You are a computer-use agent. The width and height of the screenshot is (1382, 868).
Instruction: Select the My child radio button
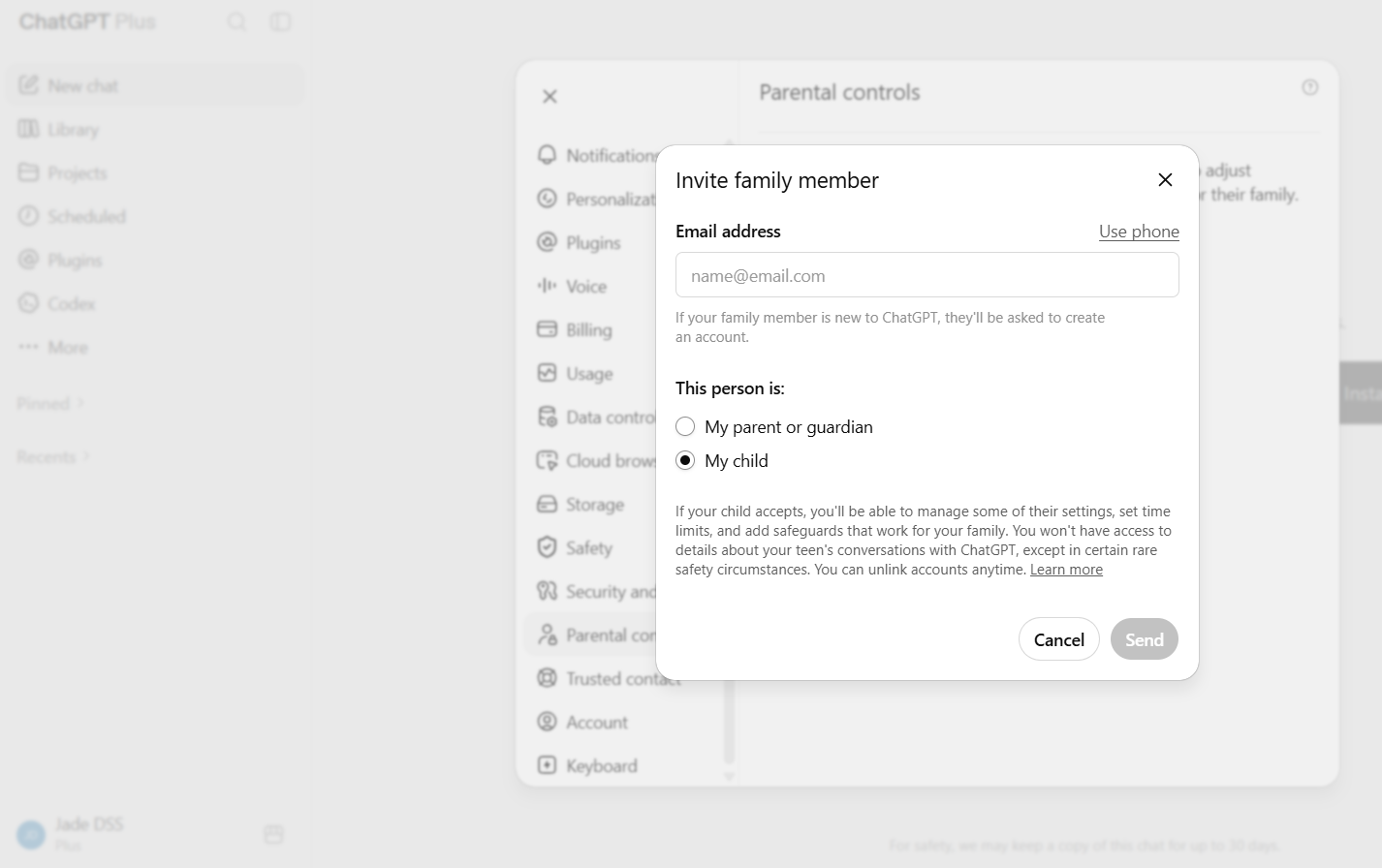tap(685, 460)
